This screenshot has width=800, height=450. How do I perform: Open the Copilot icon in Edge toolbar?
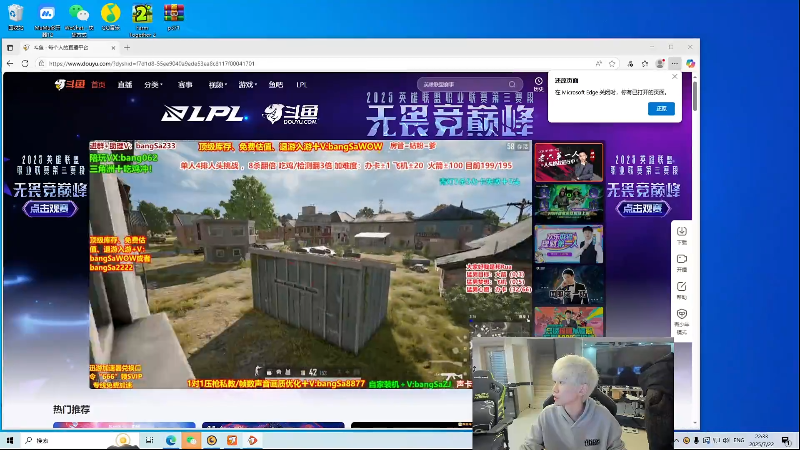(x=690, y=64)
